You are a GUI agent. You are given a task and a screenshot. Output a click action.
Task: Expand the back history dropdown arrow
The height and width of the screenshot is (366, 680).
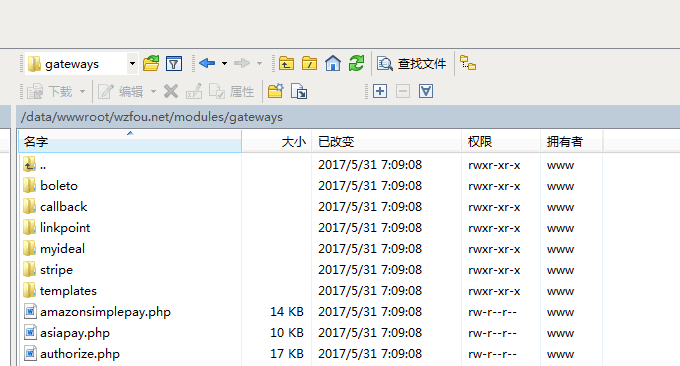tap(224, 64)
